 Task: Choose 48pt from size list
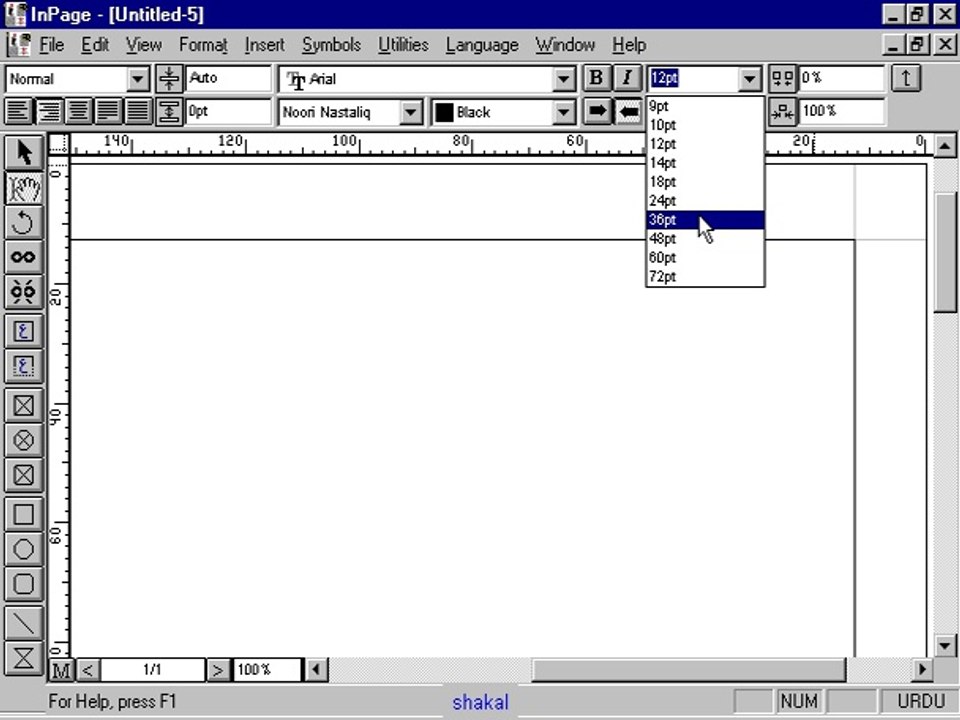(705, 239)
